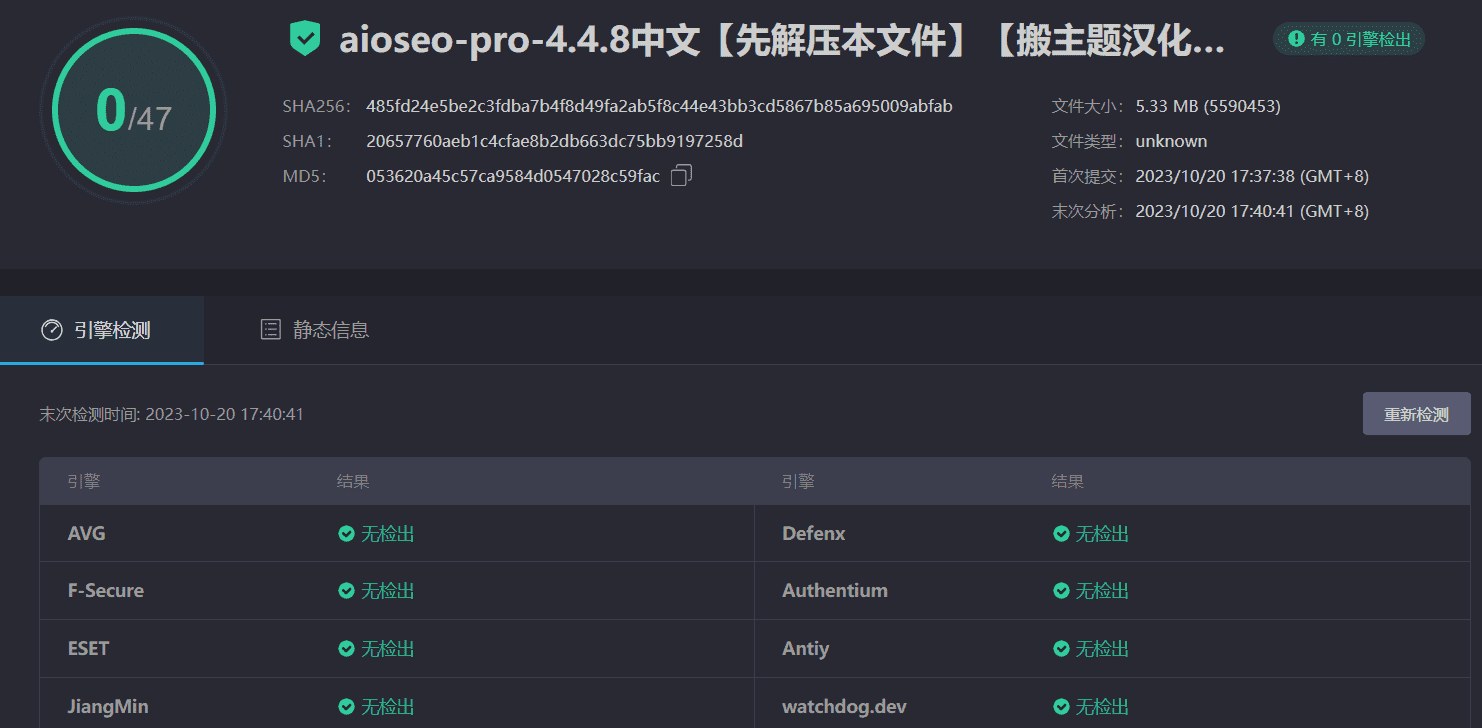Click the green check icon in AVG row
Screen dimensions: 1482x728
[x=346, y=534]
